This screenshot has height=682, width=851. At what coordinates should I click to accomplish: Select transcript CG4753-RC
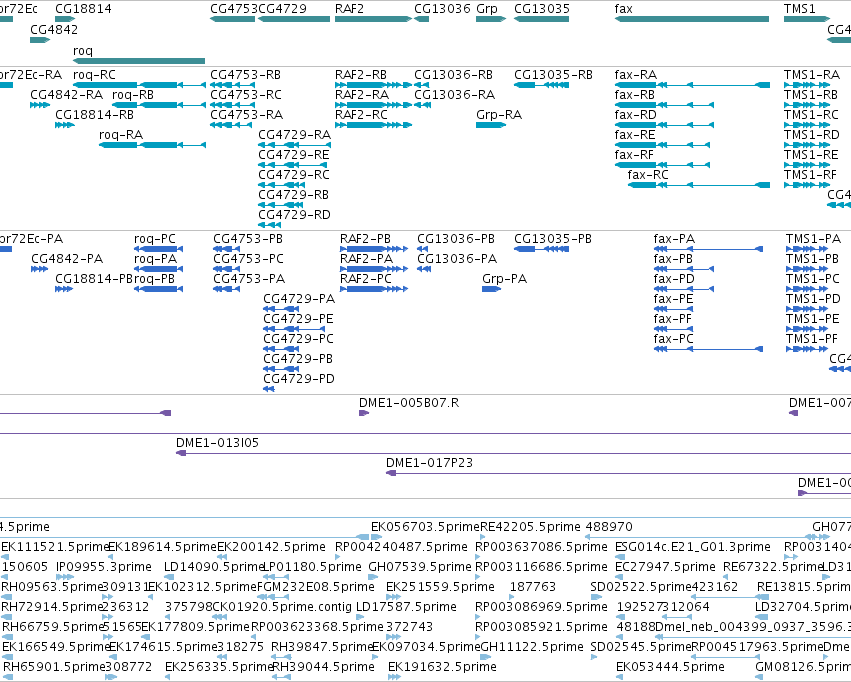point(232,105)
